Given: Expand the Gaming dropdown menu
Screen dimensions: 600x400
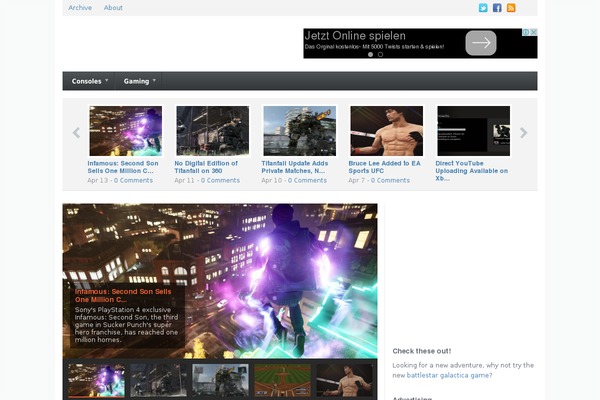Looking at the screenshot, I should point(139,81).
